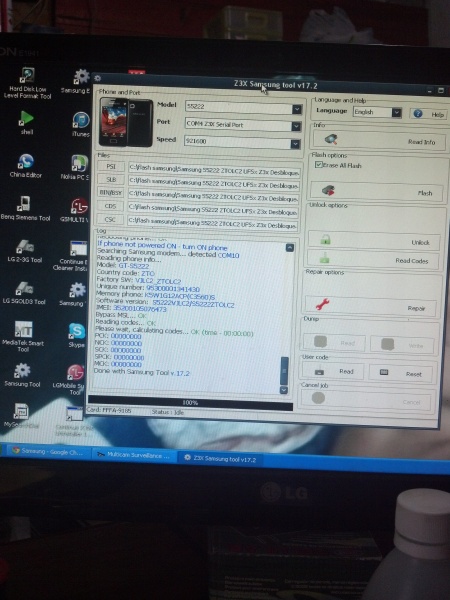Click the Cancel job button
This screenshot has height=600, width=450.
coord(366,400)
